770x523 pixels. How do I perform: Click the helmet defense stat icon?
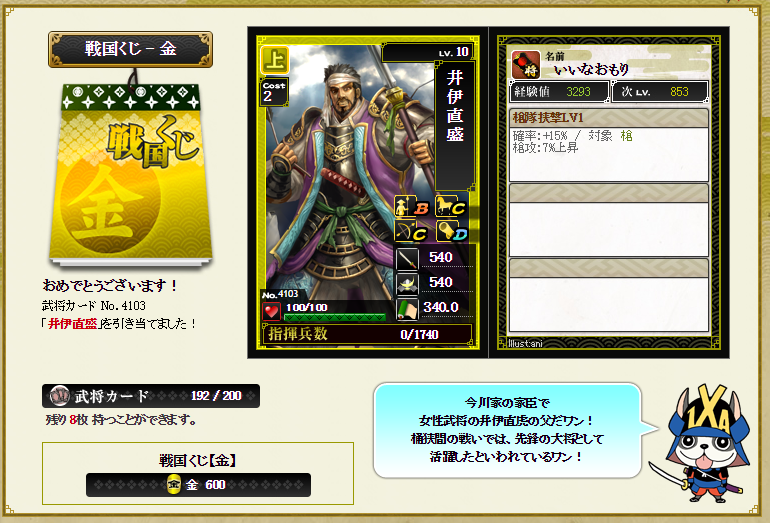407,283
